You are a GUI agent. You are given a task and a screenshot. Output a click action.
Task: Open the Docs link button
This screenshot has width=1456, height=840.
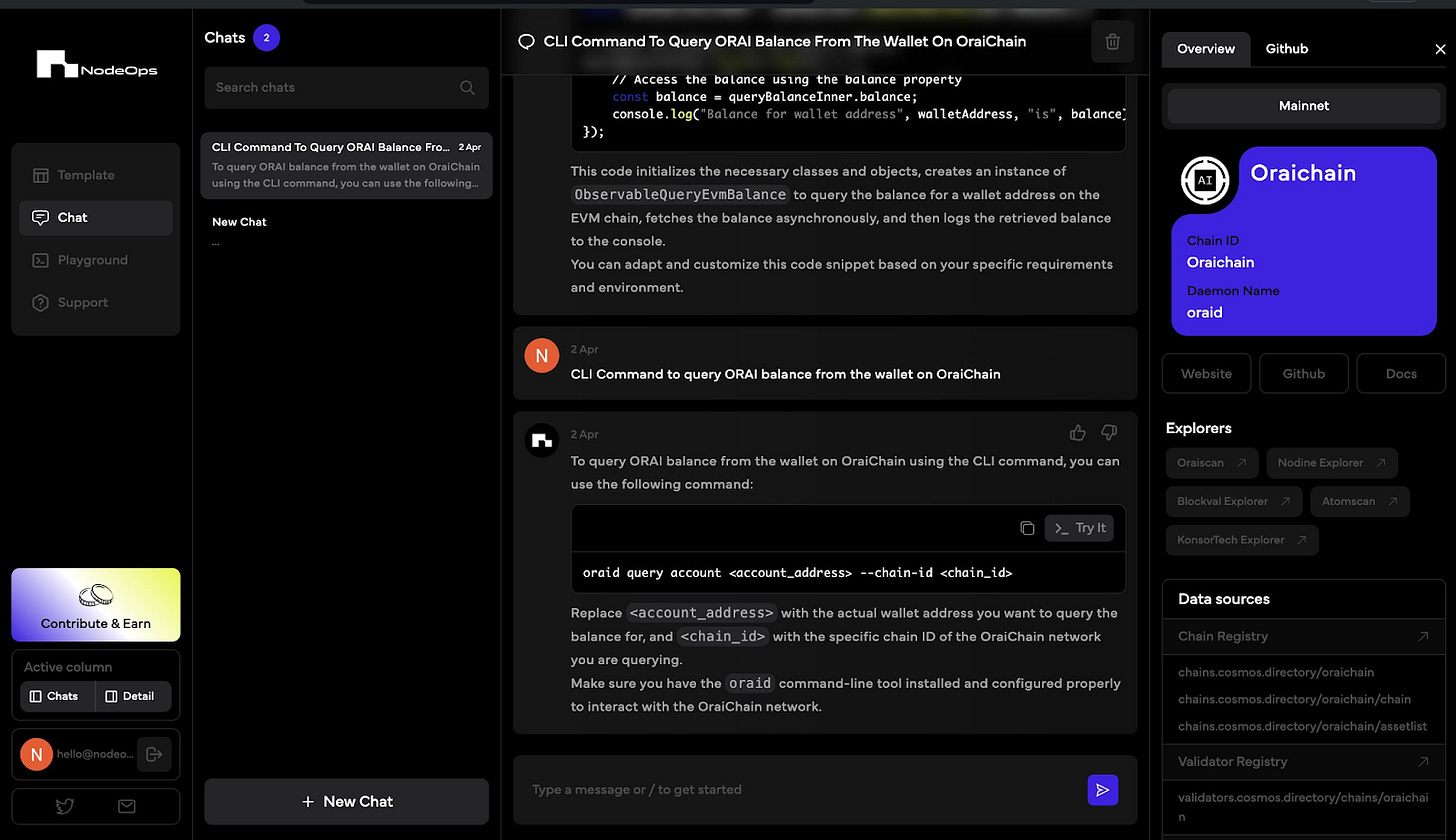tap(1401, 374)
